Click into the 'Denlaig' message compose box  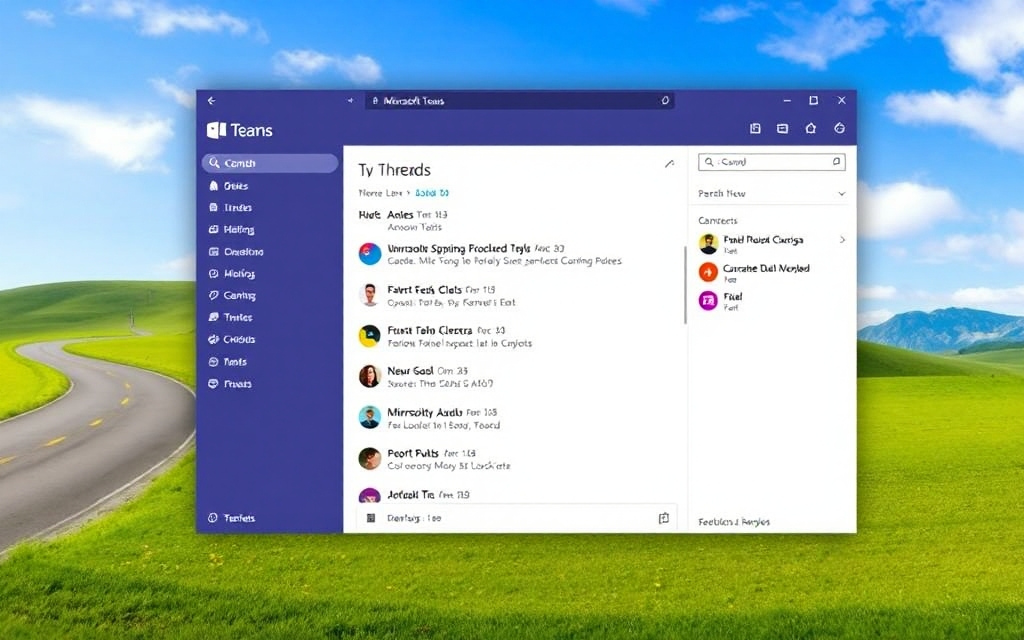tap(516, 518)
